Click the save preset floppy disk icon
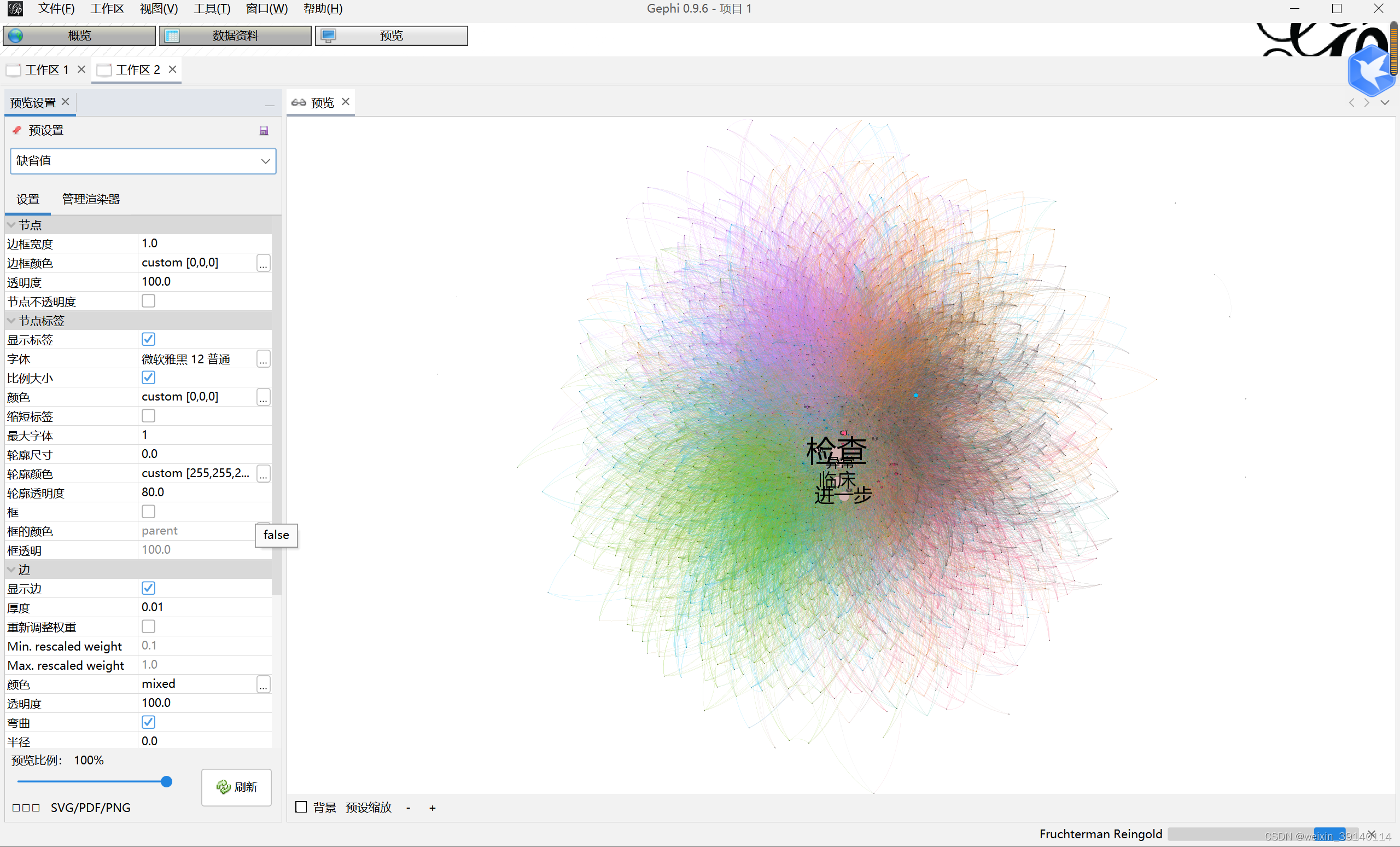This screenshot has height=847, width=1400. (x=264, y=131)
